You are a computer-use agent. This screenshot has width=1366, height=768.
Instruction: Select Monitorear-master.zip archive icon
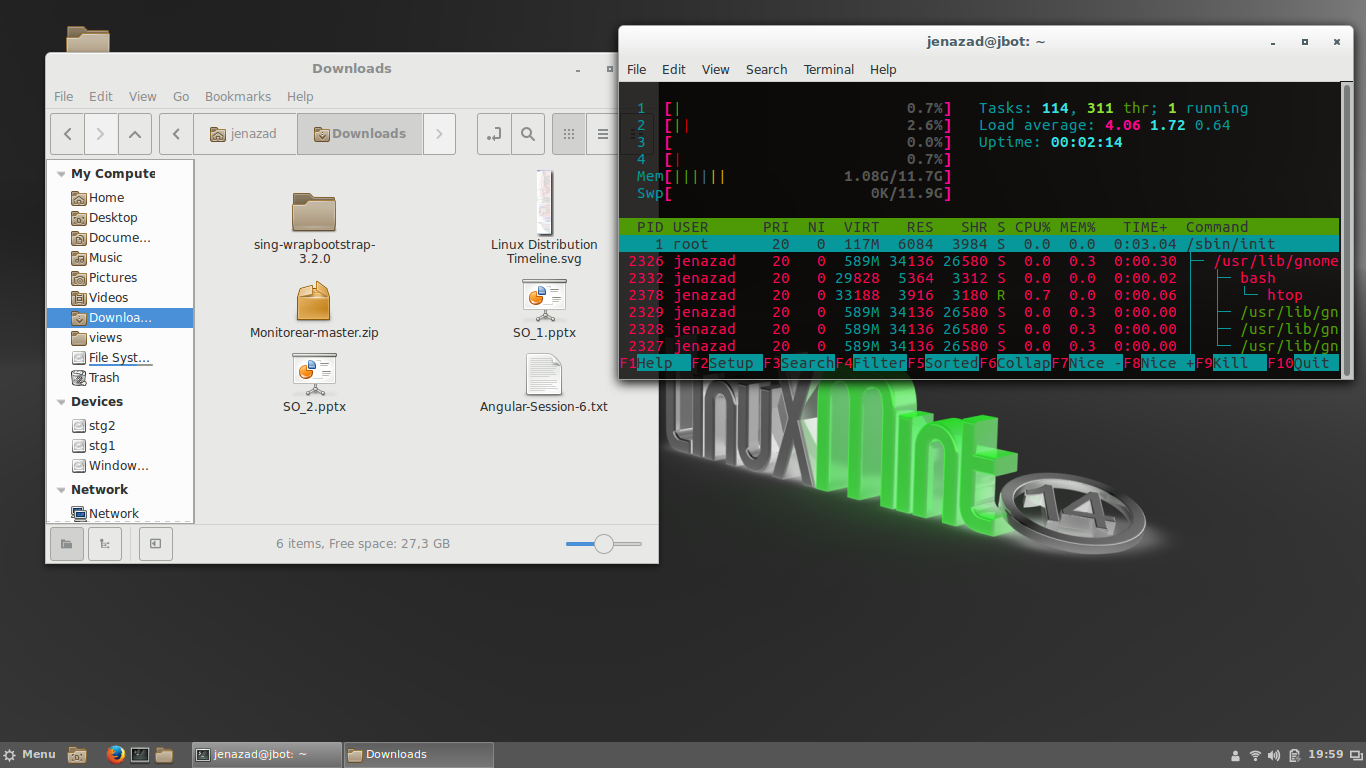[x=314, y=301]
